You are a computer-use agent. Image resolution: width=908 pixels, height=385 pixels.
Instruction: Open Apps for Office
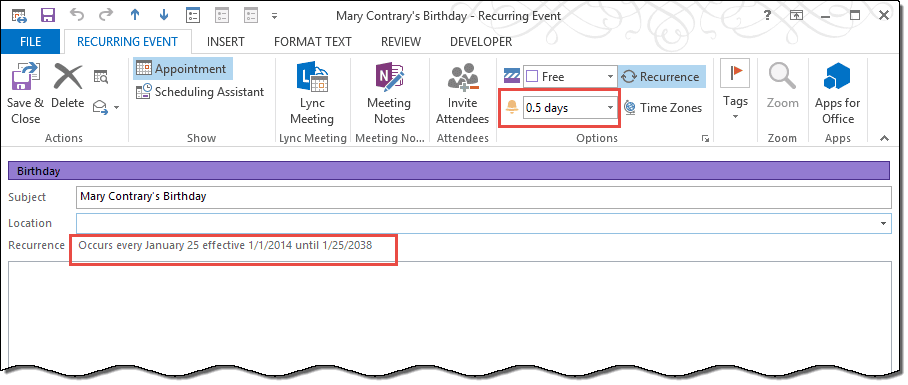[x=837, y=93]
